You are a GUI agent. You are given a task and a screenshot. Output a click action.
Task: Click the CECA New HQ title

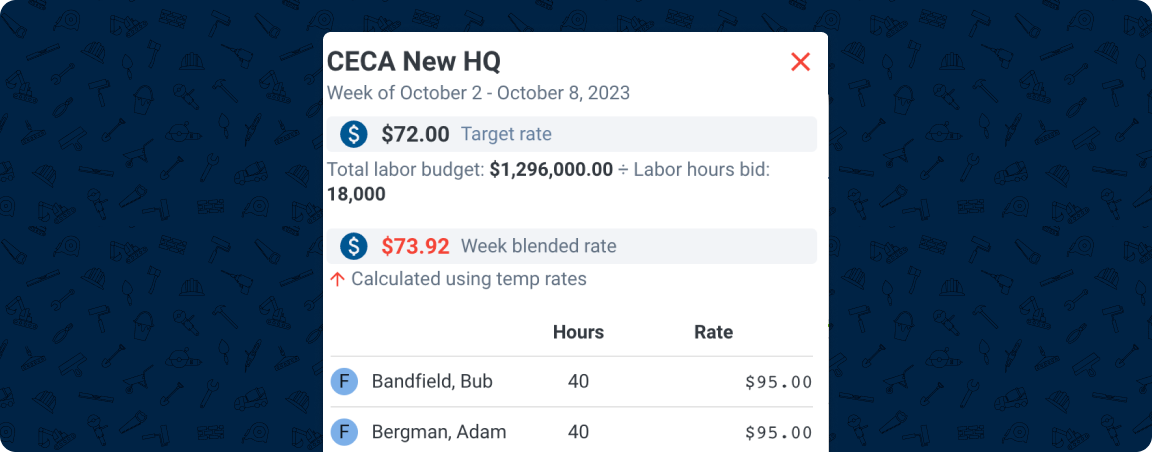[414, 61]
